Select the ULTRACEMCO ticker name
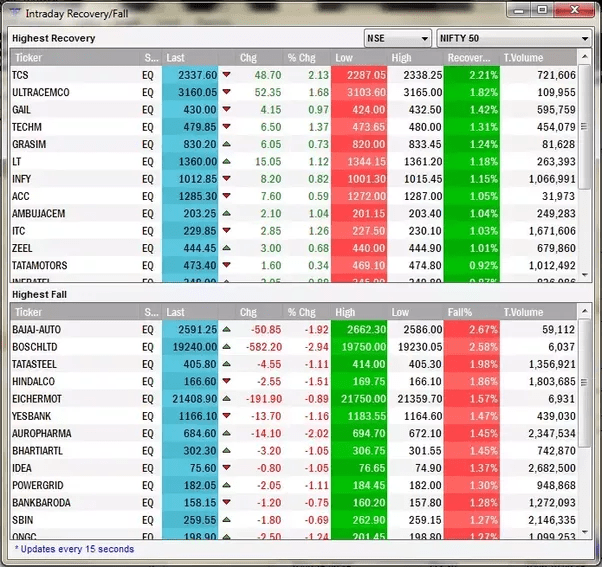This screenshot has width=602, height=567. click(41, 92)
